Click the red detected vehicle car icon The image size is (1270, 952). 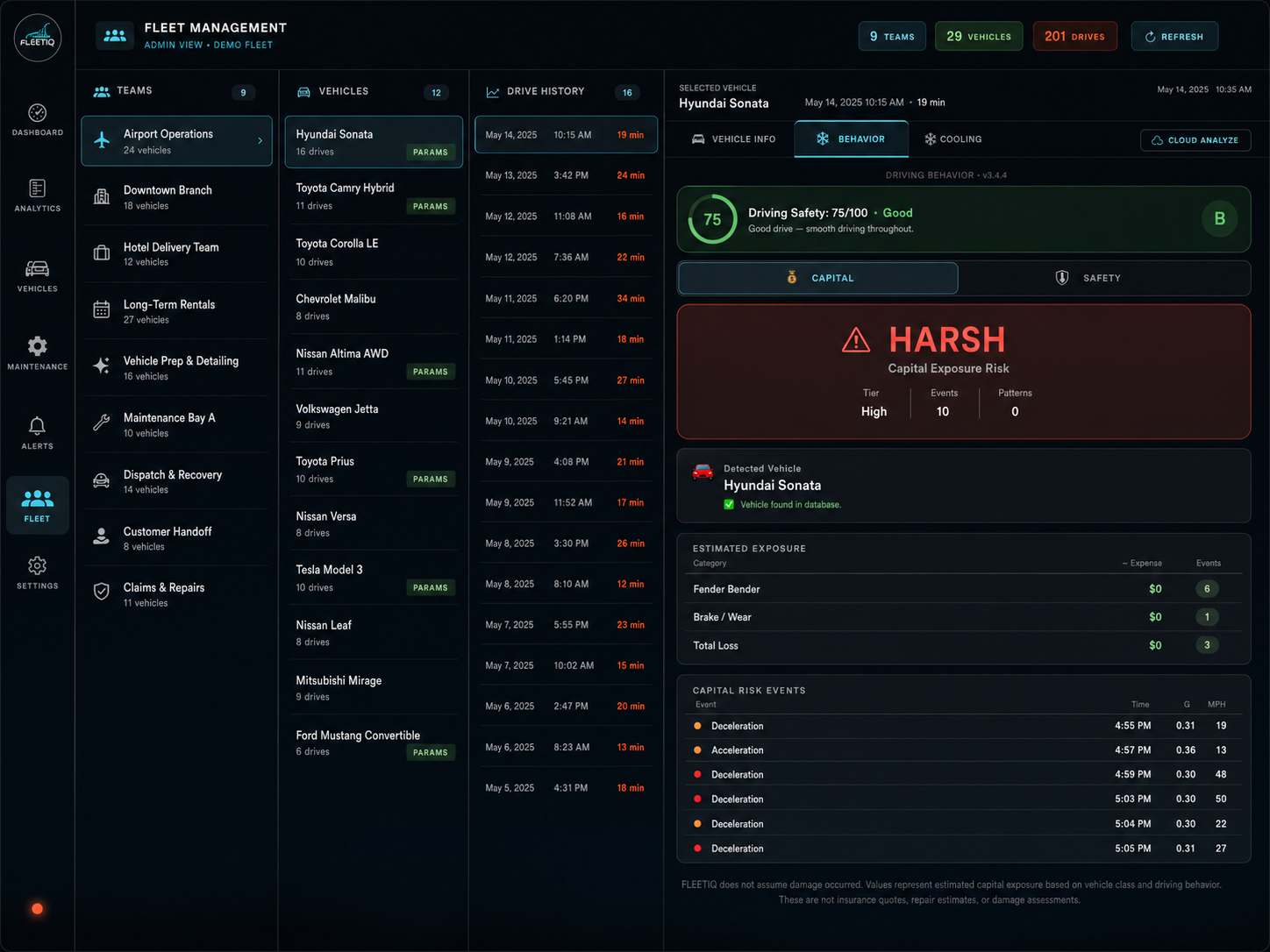pyautogui.click(x=703, y=472)
